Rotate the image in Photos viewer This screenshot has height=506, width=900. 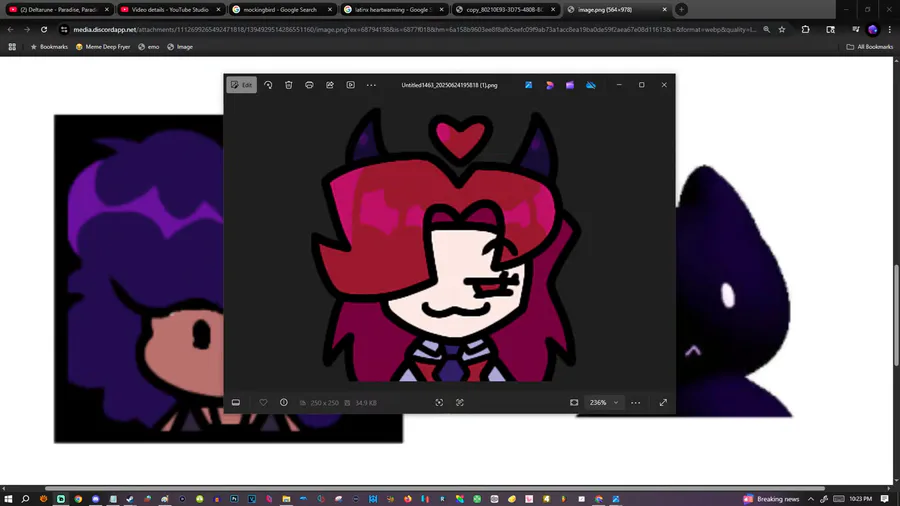268,85
